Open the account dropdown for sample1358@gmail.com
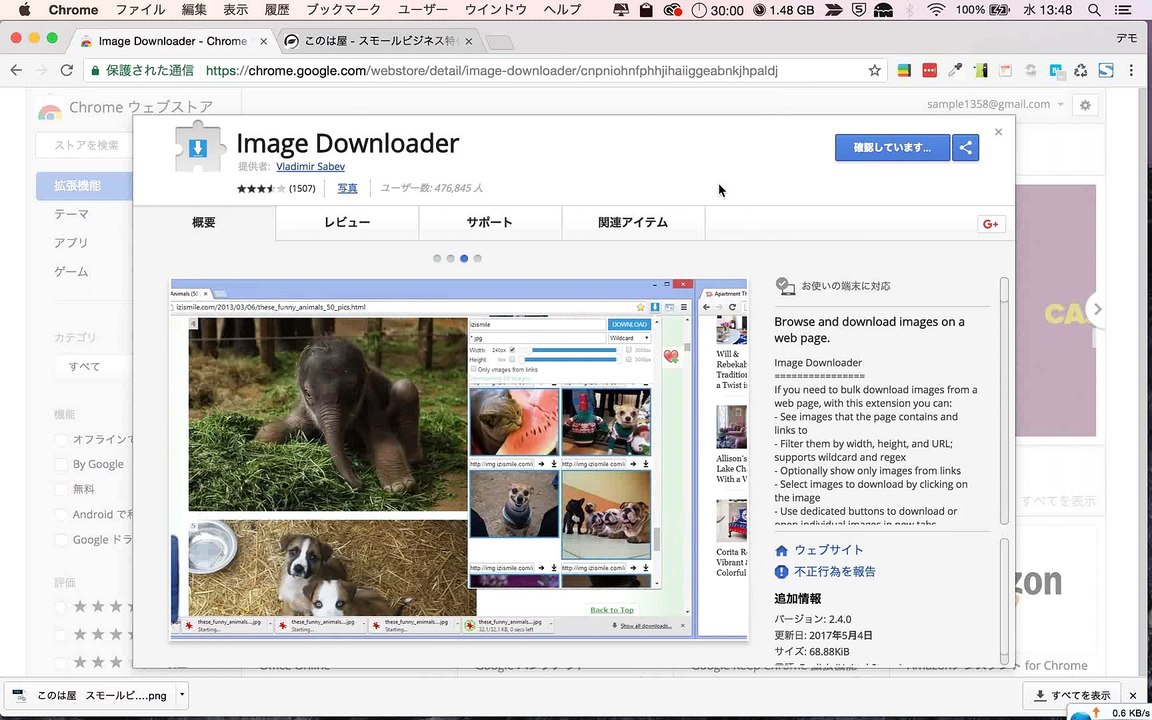The width and height of the screenshot is (1152, 720). [x=996, y=104]
